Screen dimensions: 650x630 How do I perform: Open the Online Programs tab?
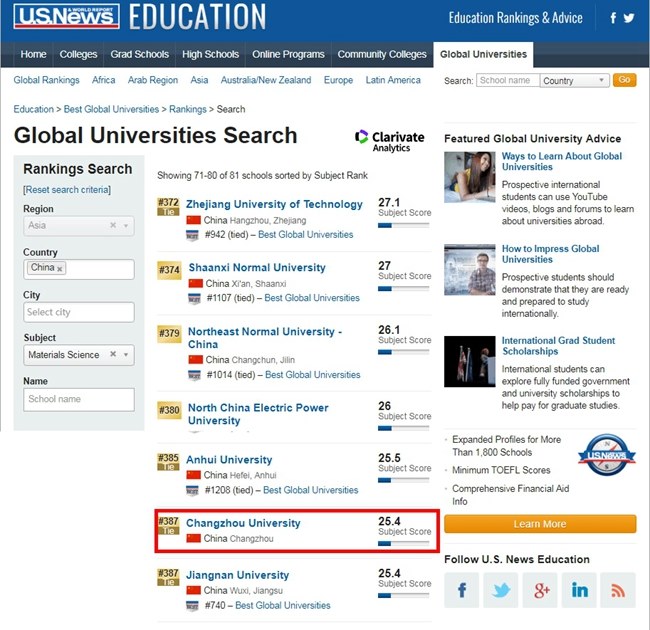(x=288, y=54)
